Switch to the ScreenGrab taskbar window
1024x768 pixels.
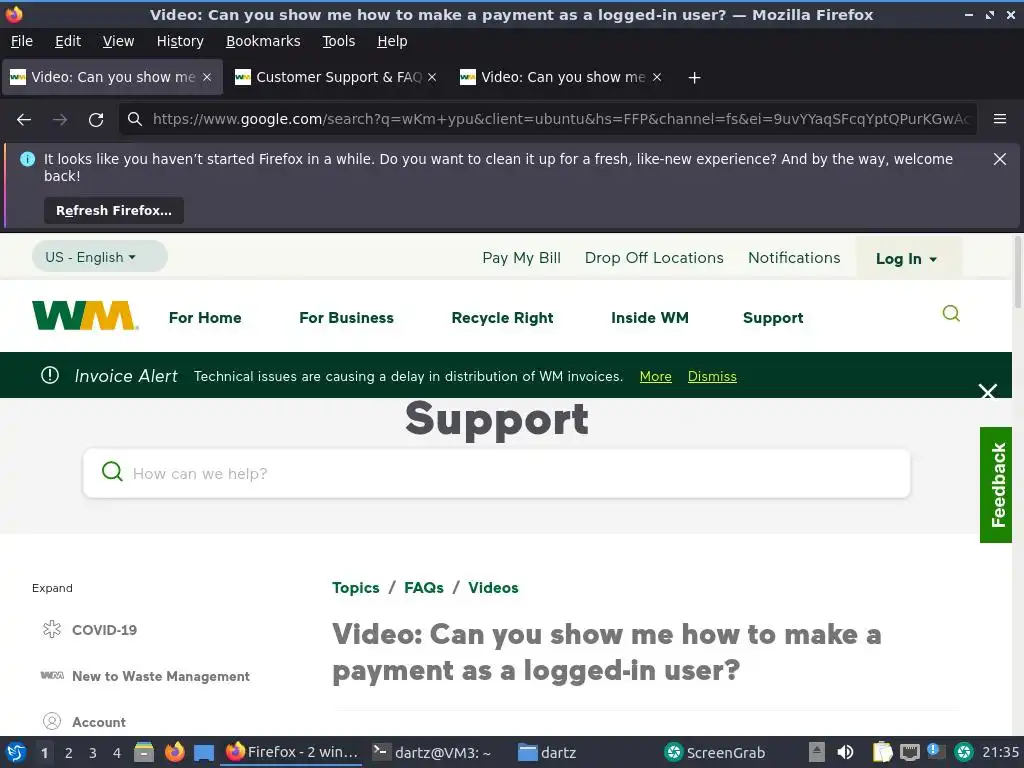(714, 752)
